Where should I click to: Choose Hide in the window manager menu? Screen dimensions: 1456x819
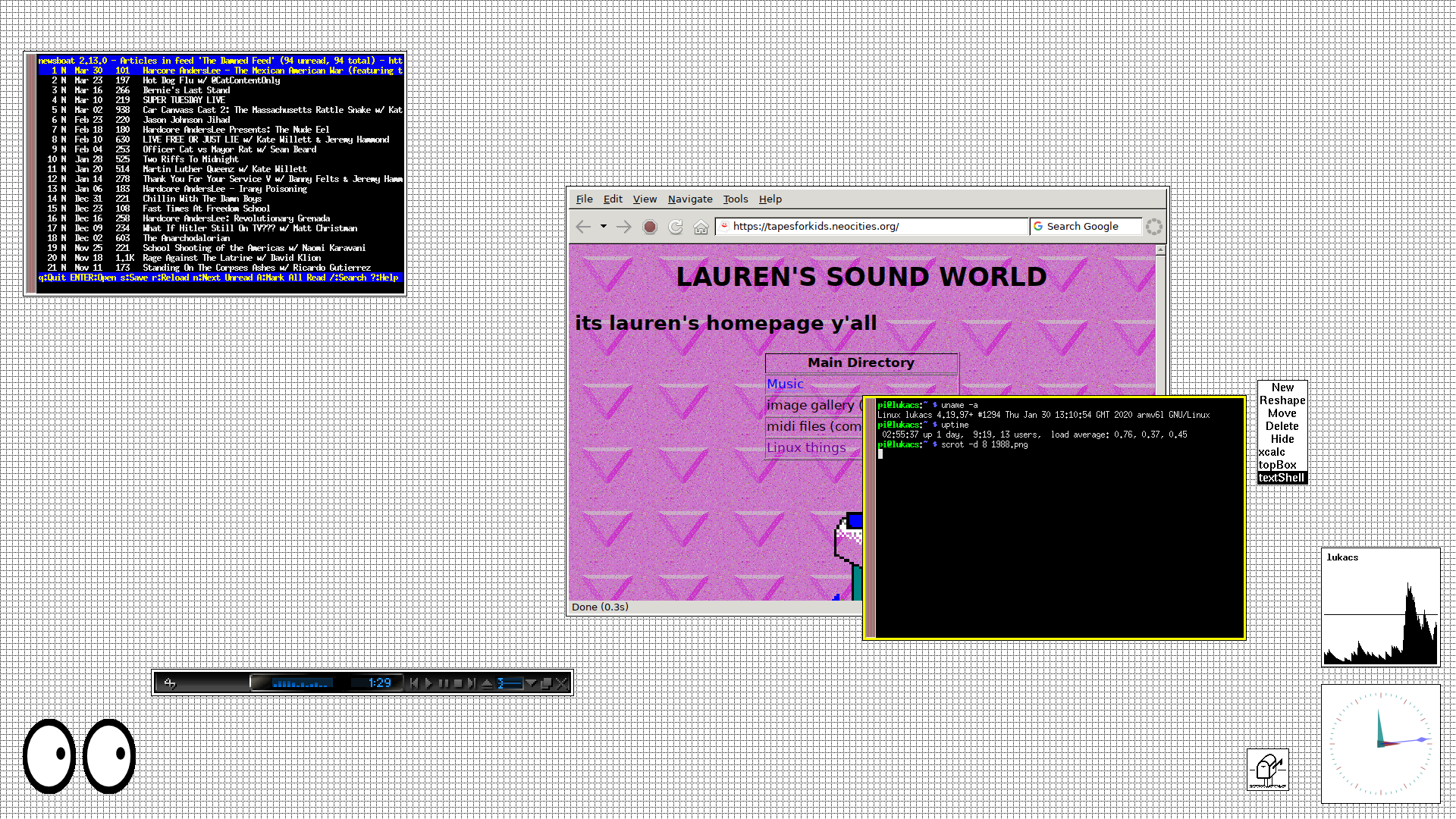point(1282,439)
